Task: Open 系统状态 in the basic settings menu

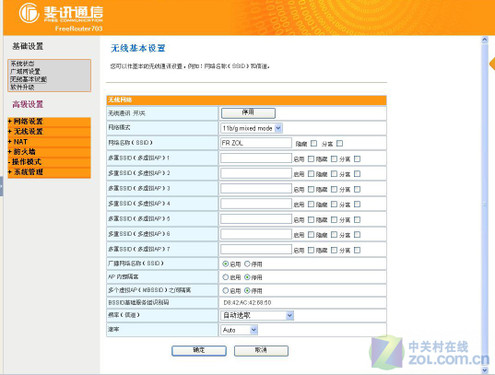Action: tap(22, 64)
